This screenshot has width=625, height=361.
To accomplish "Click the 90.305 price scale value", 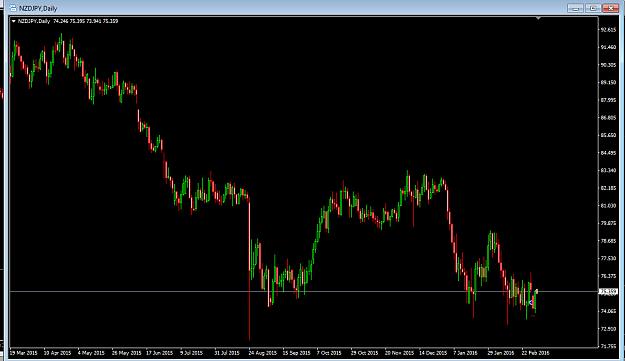I will click(608, 65).
